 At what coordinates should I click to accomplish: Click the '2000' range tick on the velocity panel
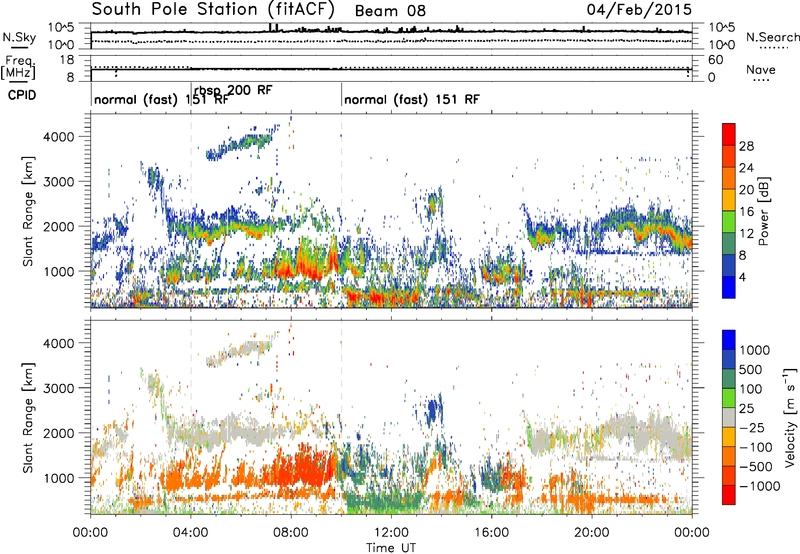[x=59, y=433]
